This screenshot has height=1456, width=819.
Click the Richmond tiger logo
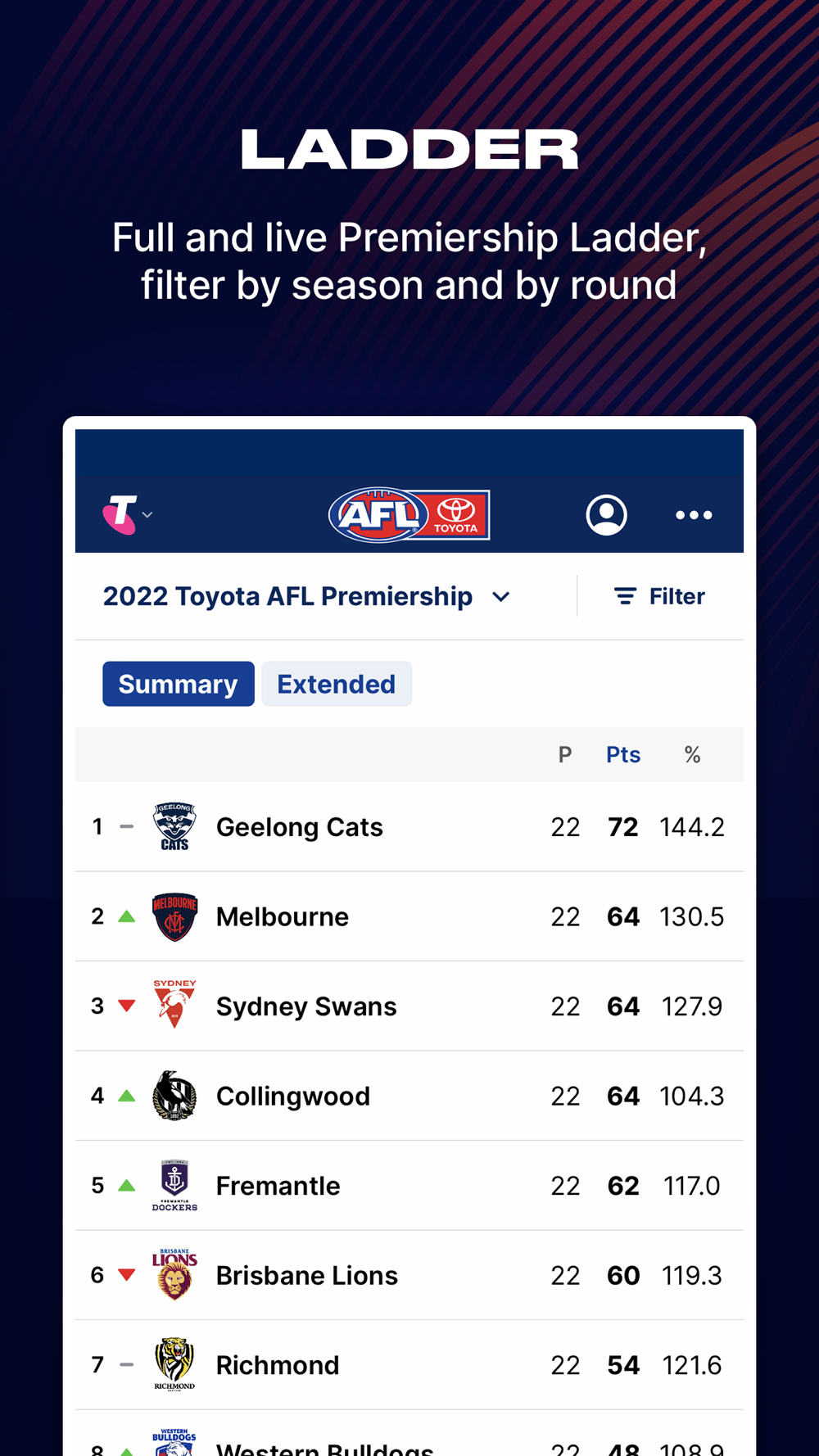[x=174, y=1364]
